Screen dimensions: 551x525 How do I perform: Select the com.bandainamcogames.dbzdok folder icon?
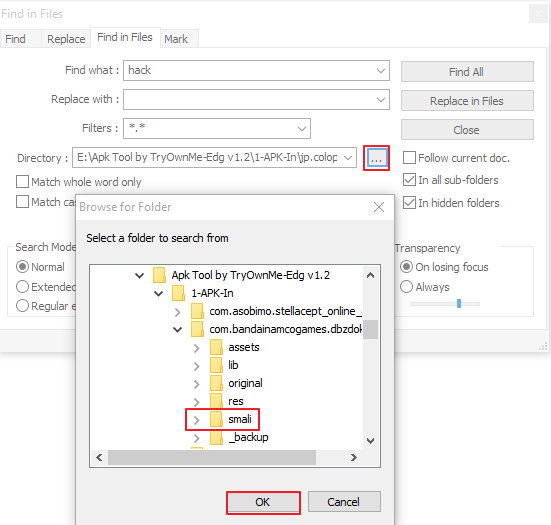[197, 329]
